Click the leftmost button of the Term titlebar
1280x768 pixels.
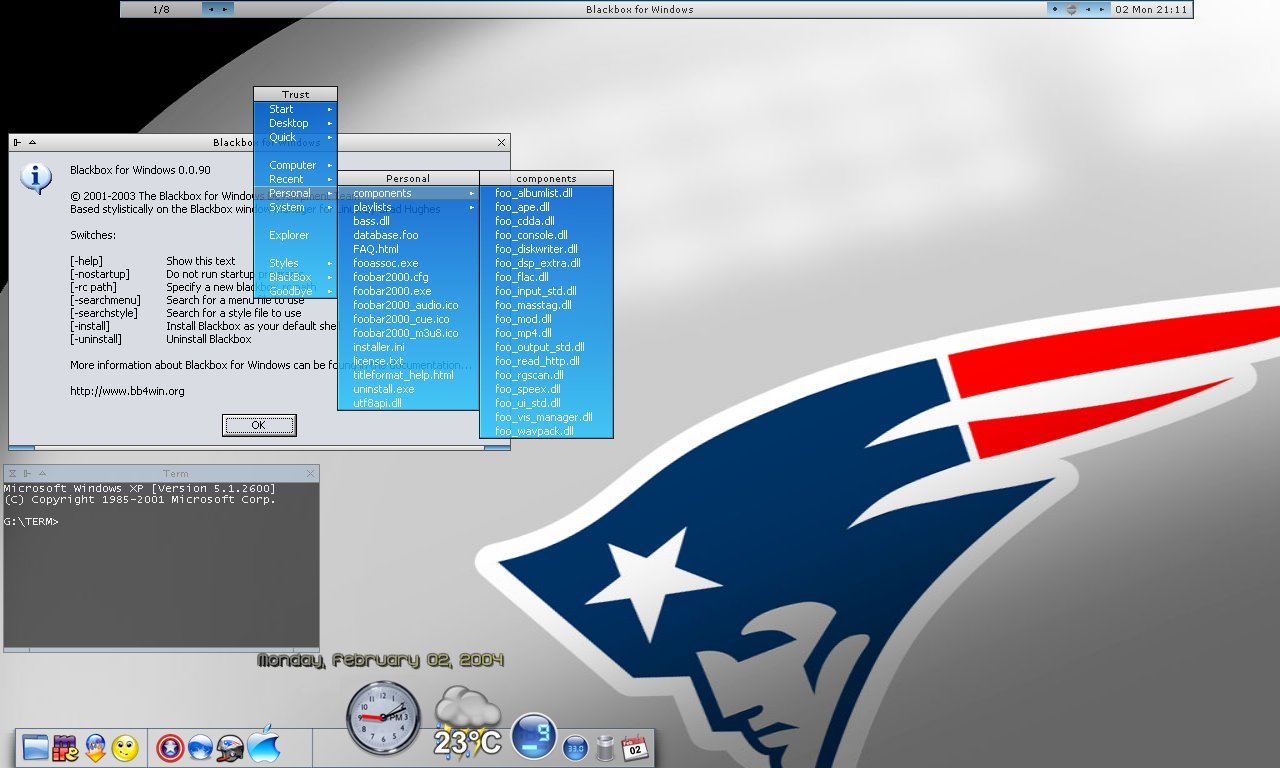11,473
